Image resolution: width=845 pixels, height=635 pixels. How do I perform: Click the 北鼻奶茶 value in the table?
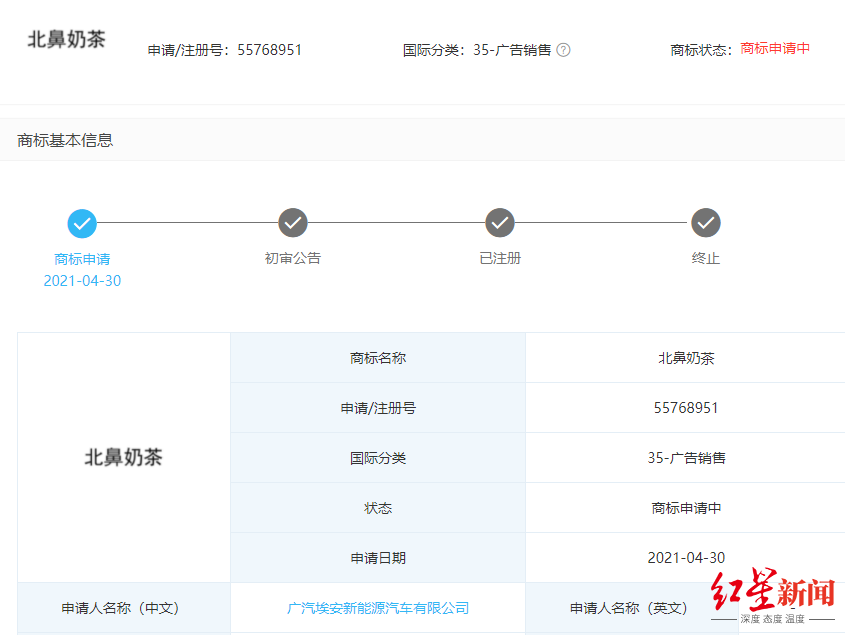(686, 358)
